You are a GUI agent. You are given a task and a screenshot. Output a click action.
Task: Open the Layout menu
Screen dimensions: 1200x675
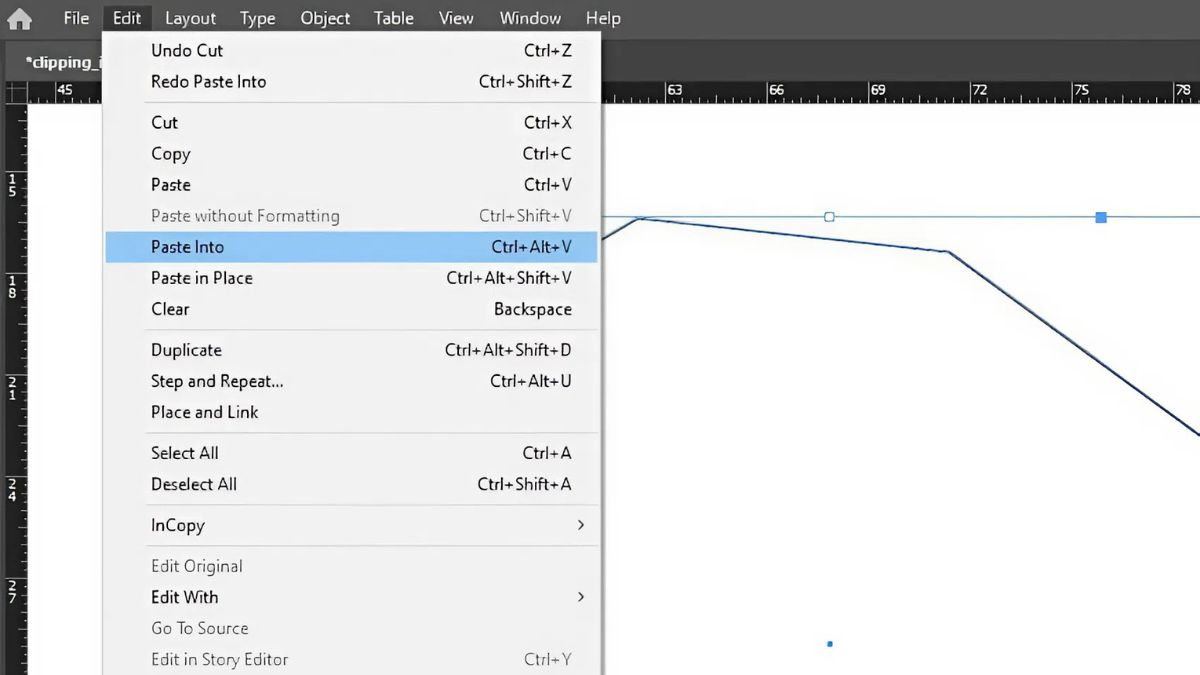point(190,18)
